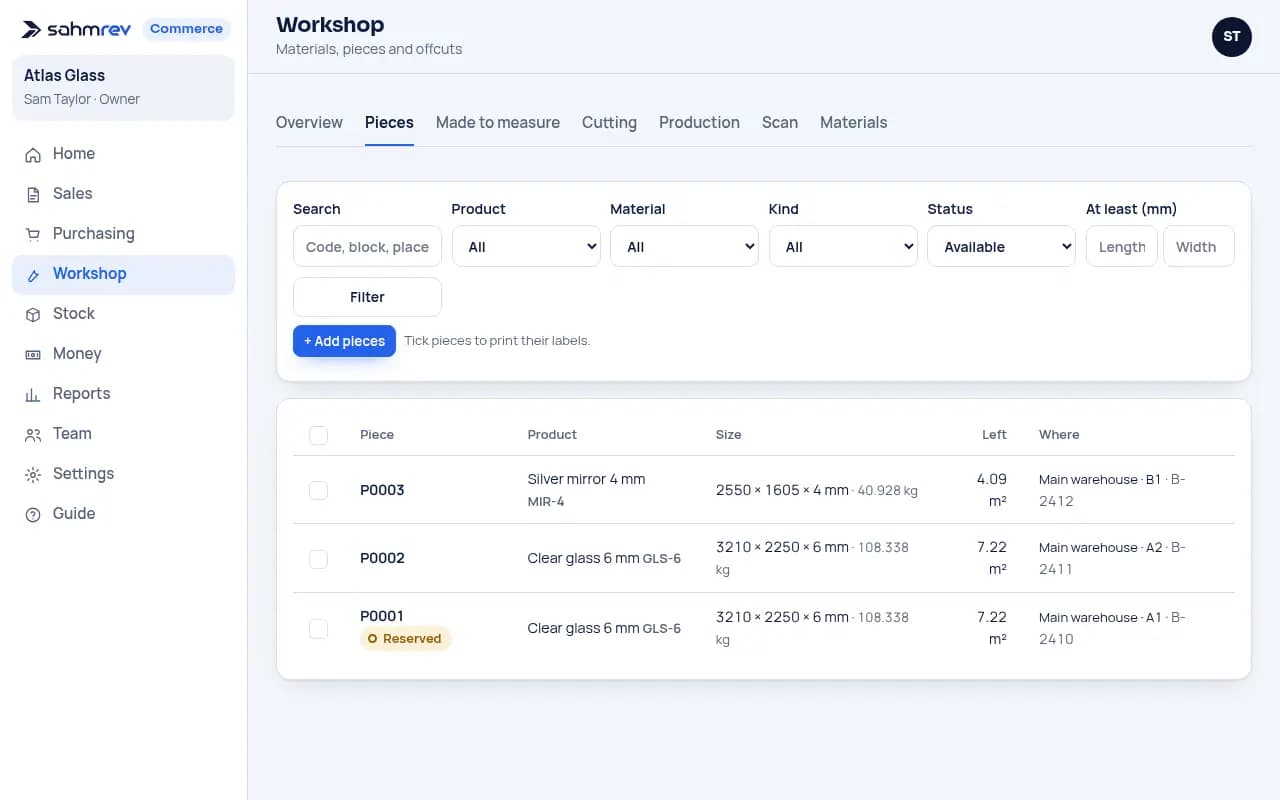Viewport: 1280px width, 800px height.
Task: Click the Stock box icon
Action: click(x=33, y=314)
